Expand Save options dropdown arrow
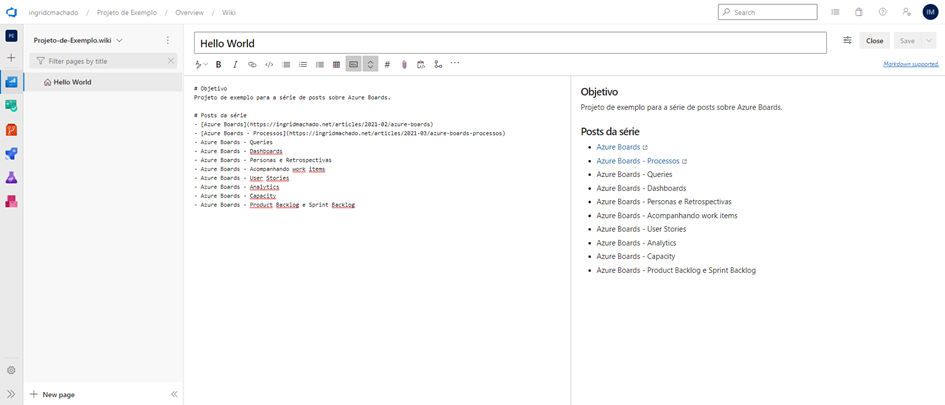Image resolution: width=945 pixels, height=405 pixels. pyautogui.click(x=928, y=40)
